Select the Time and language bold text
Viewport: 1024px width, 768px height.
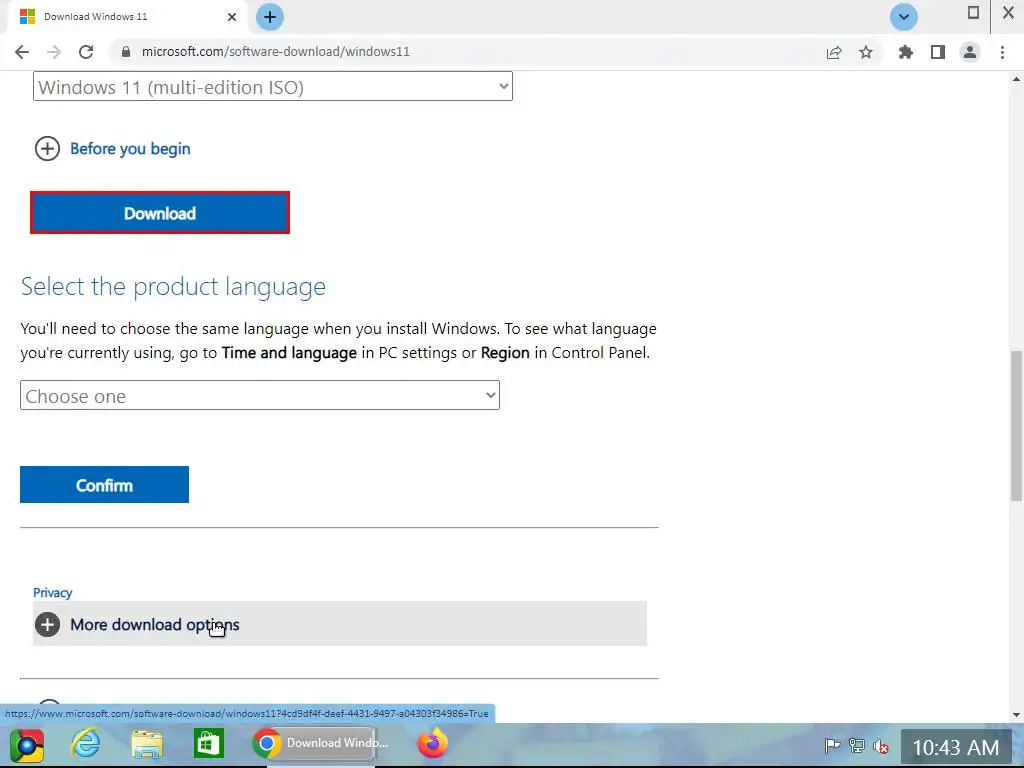tap(289, 353)
